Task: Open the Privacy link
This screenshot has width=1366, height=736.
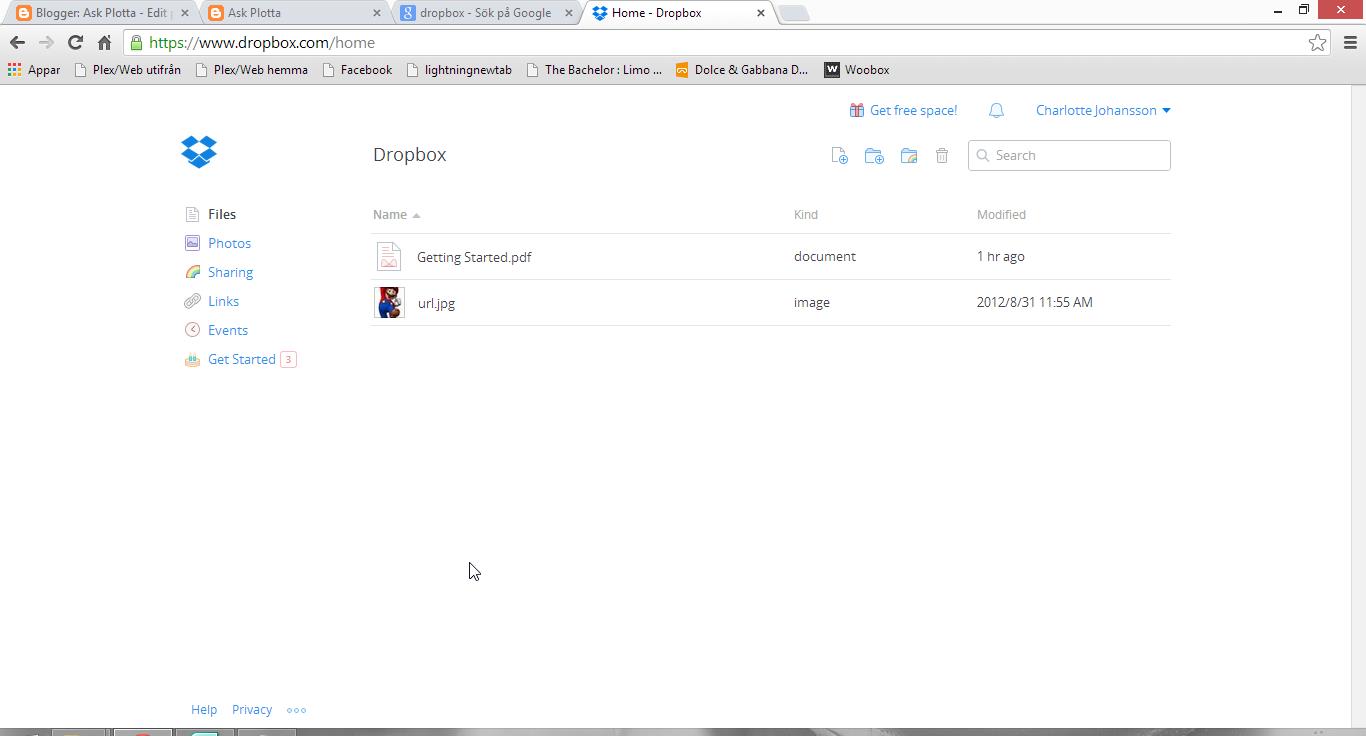Action: 252,709
